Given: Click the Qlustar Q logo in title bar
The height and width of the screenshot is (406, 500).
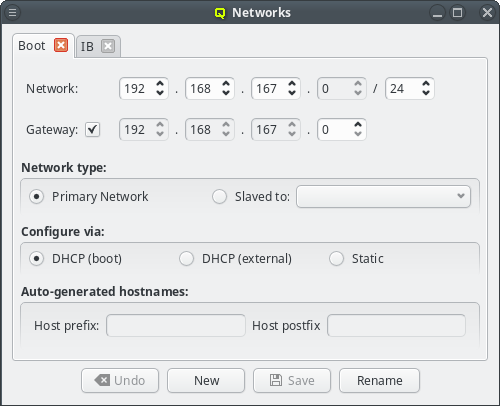Looking at the screenshot, I should pyautogui.click(x=220, y=13).
